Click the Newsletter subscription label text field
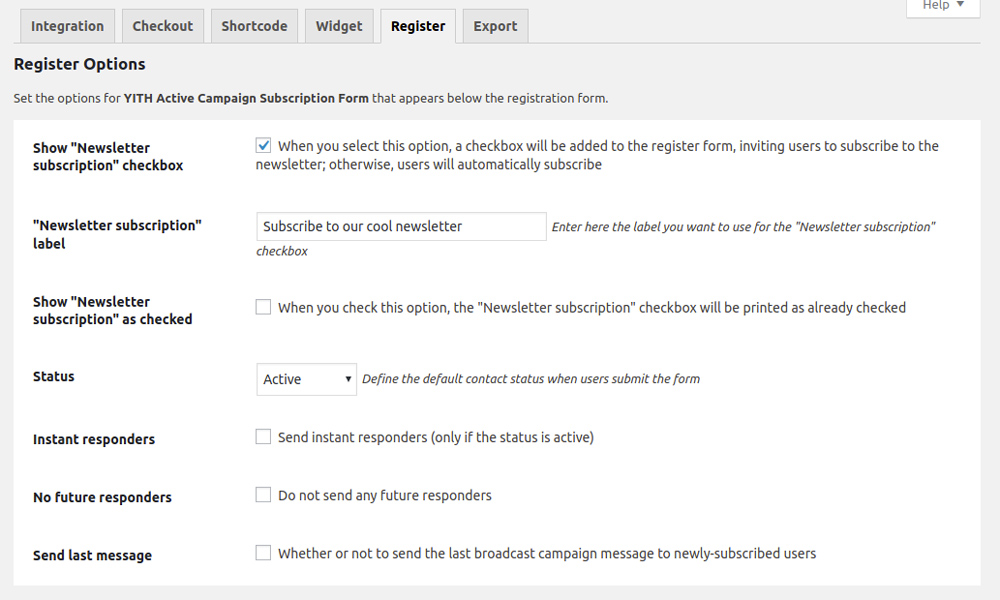1000x600 pixels. (x=401, y=226)
